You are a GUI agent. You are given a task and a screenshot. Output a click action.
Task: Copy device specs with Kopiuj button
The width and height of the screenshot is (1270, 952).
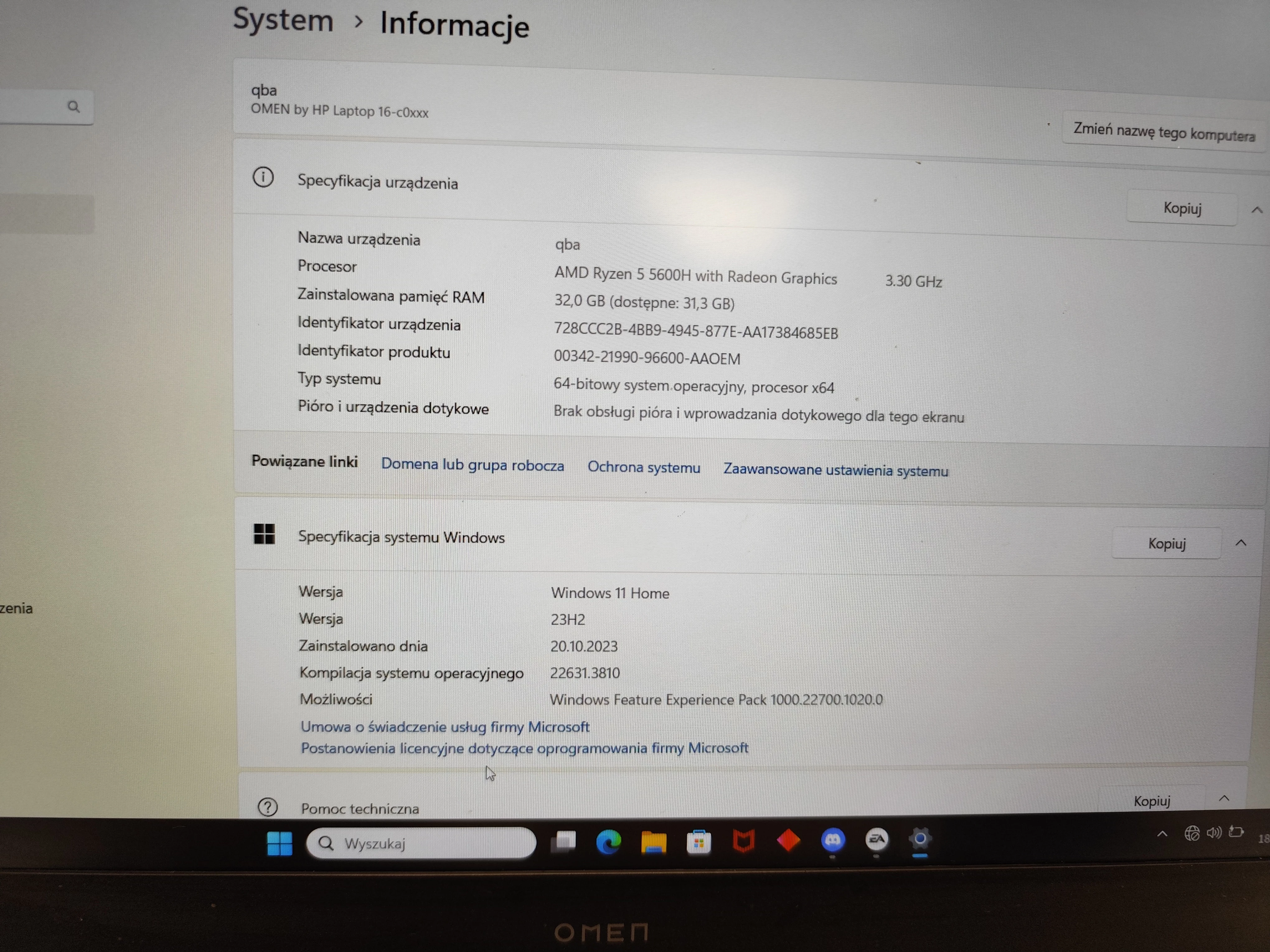(x=1182, y=208)
